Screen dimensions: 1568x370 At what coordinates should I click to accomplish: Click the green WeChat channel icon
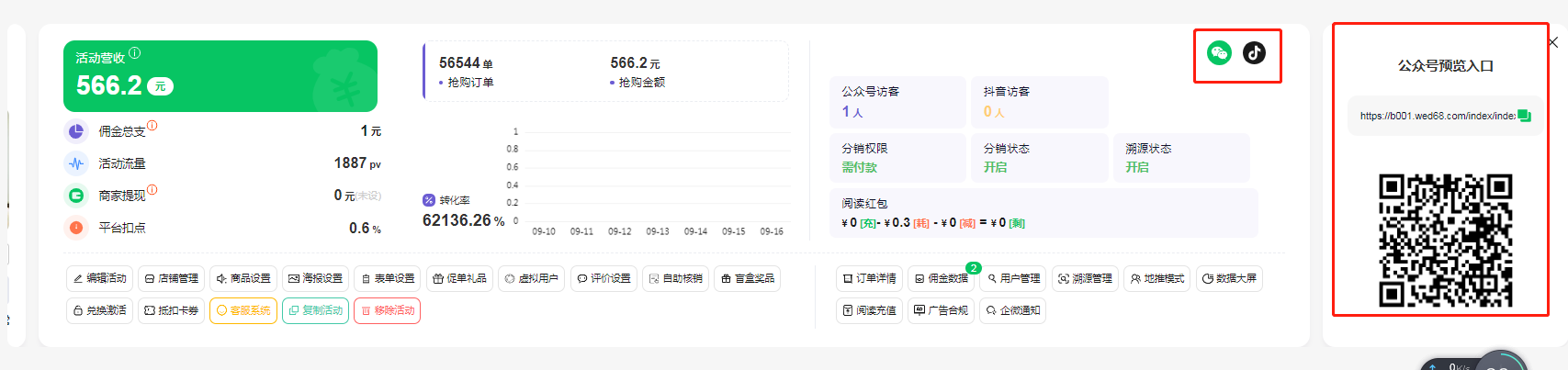[1219, 52]
